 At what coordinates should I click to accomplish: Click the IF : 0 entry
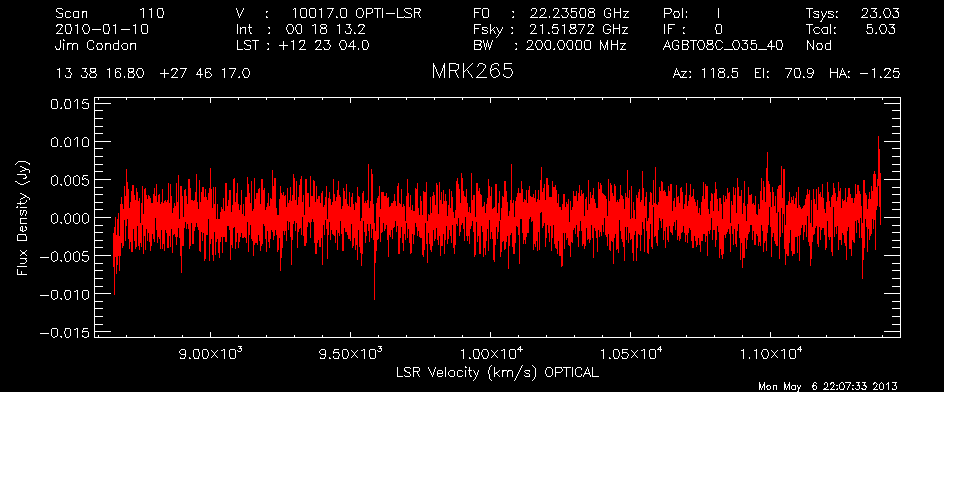click(693, 29)
